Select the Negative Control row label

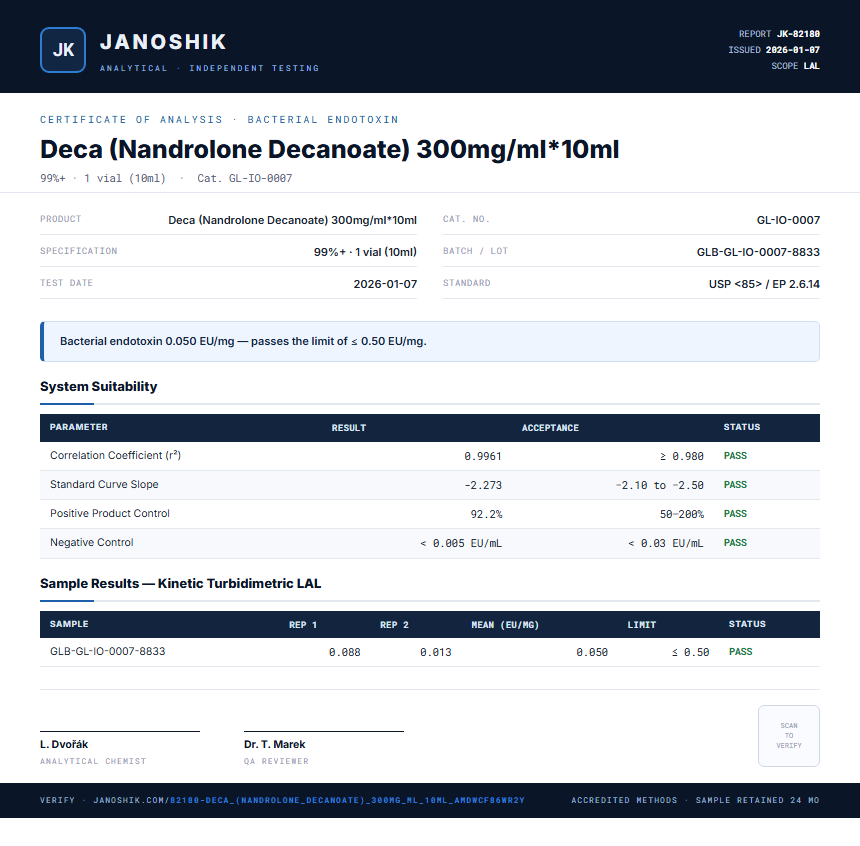click(x=92, y=543)
